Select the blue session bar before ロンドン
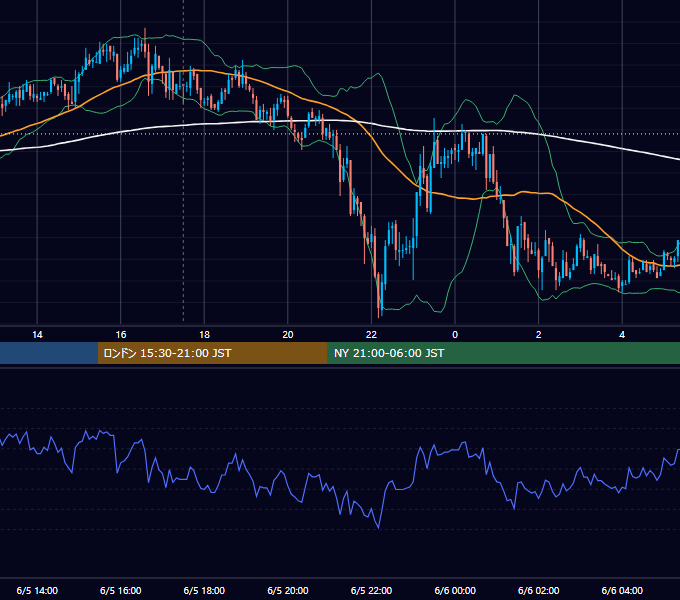Screen dimensions: 680x600 coord(49,353)
